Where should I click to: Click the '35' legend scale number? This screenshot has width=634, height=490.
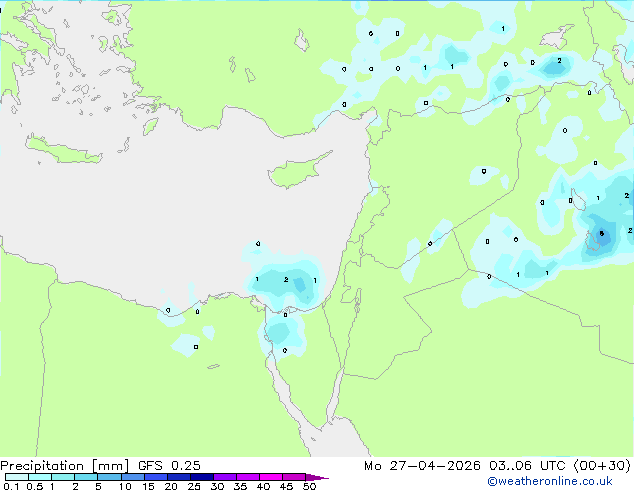240,486
